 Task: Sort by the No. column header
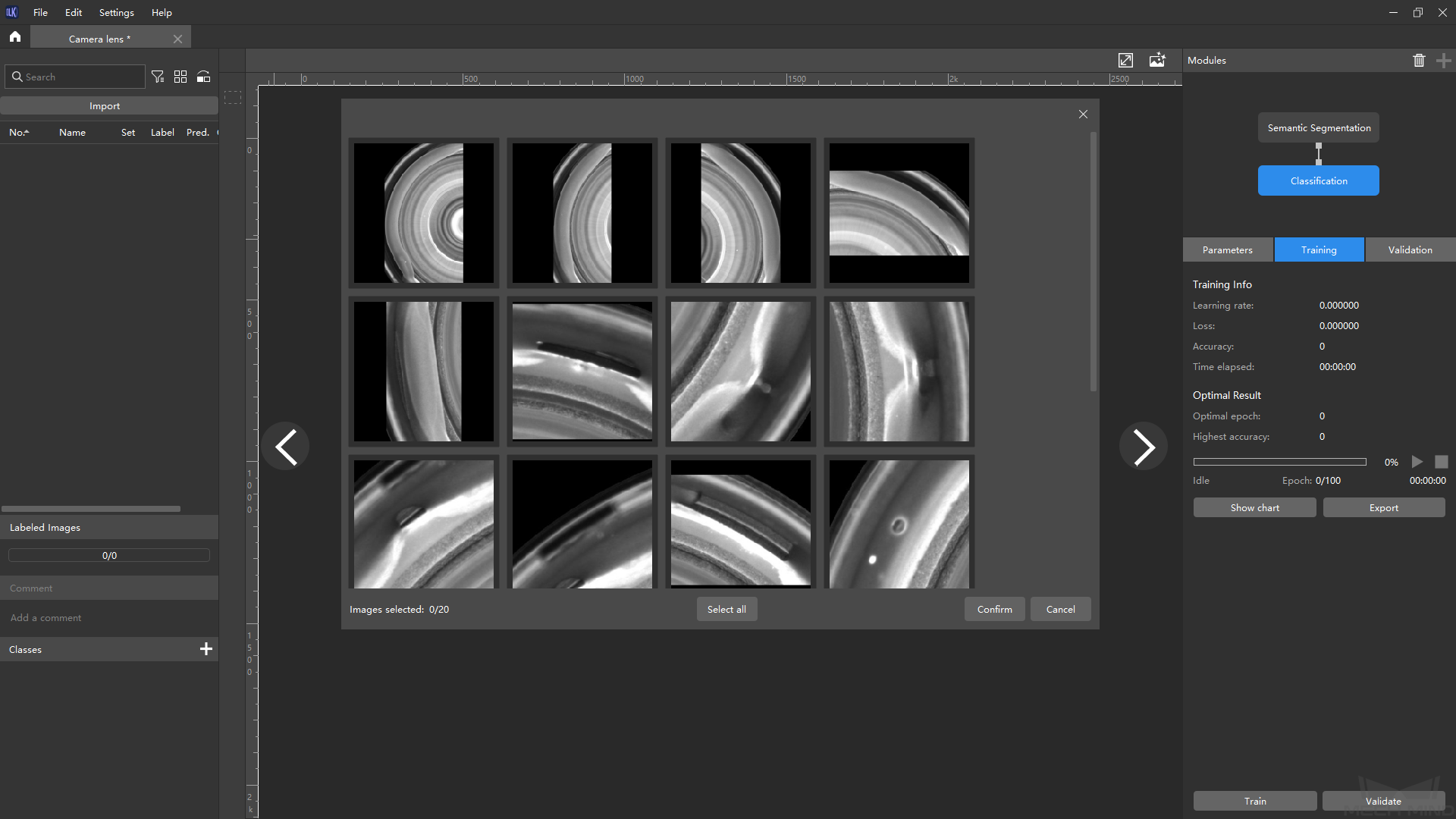(x=19, y=132)
